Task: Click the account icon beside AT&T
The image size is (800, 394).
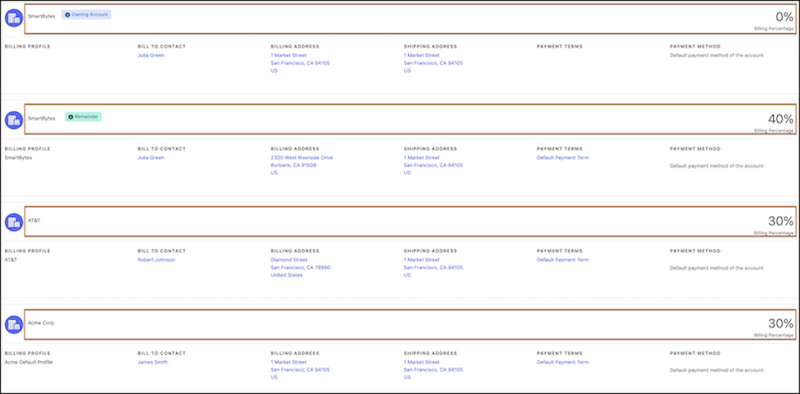Action: tap(14, 223)
